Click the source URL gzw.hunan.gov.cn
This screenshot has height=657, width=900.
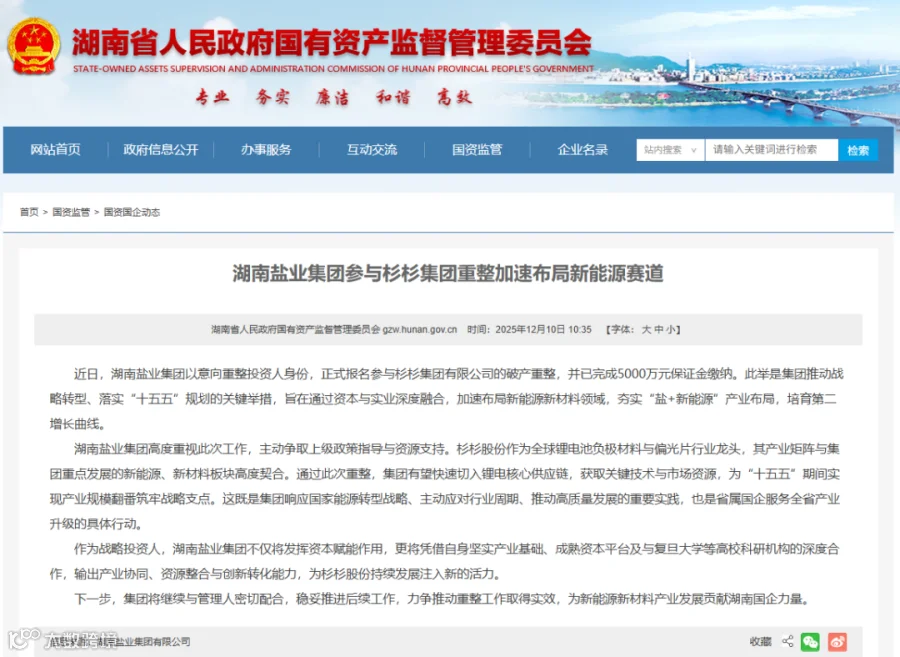pos(420,329)
